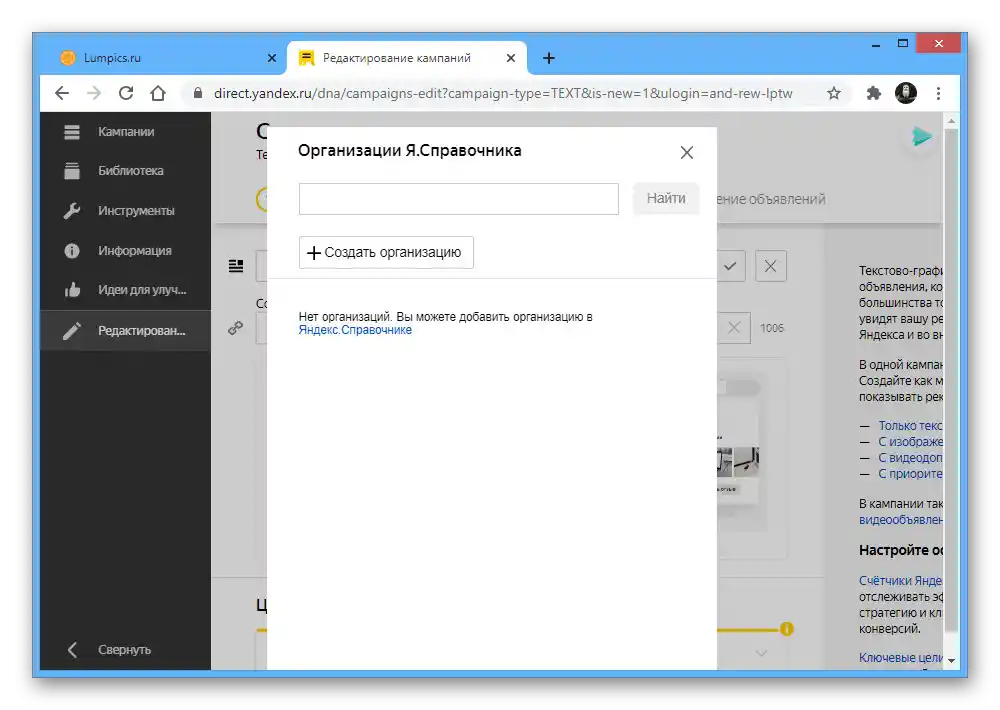Collapse the sidebar with Свернуть
1000x710 pixels.
pyautogui.click(x=126, y=649)
